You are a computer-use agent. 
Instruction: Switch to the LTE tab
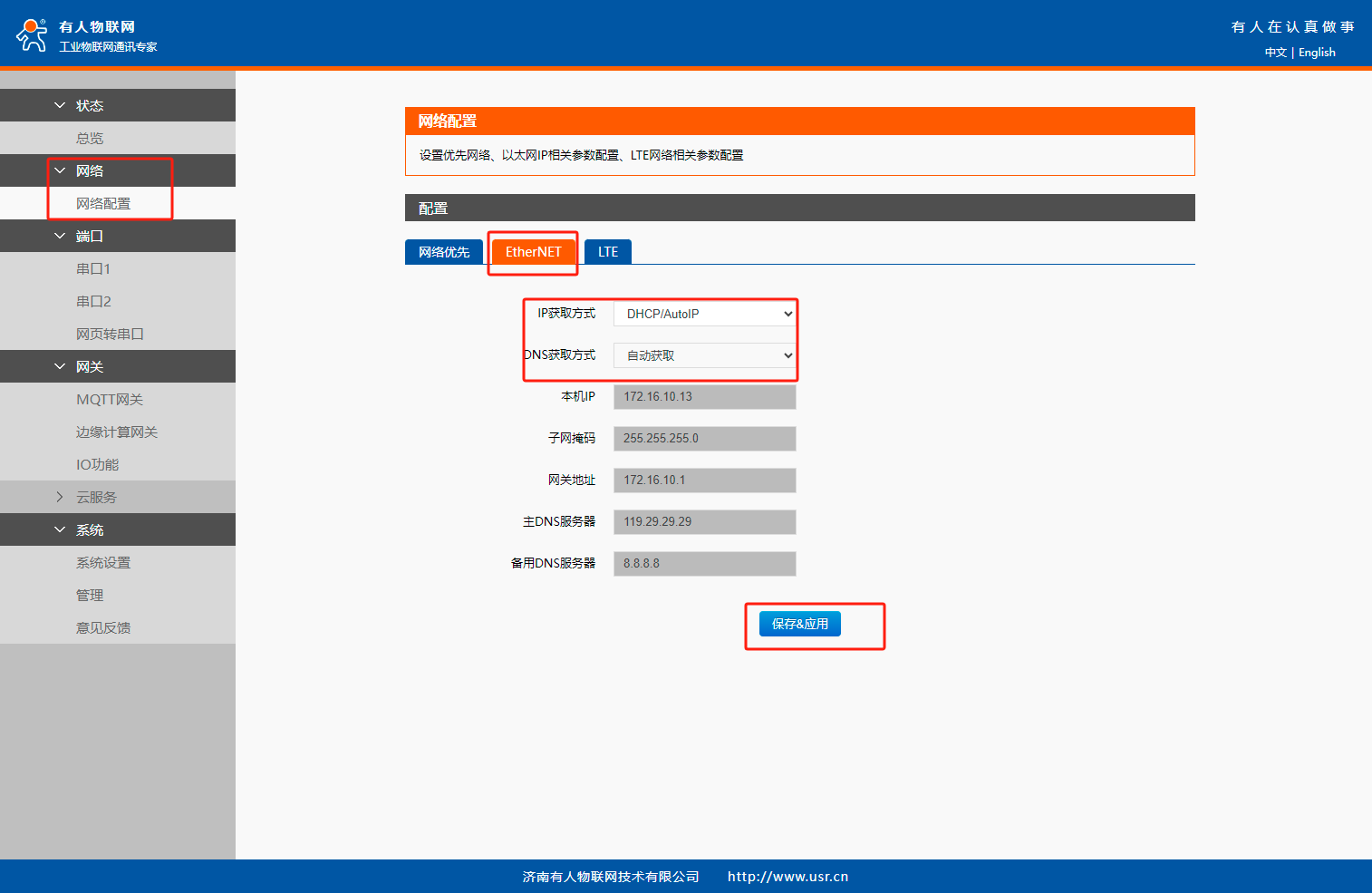tap(607, 252)
